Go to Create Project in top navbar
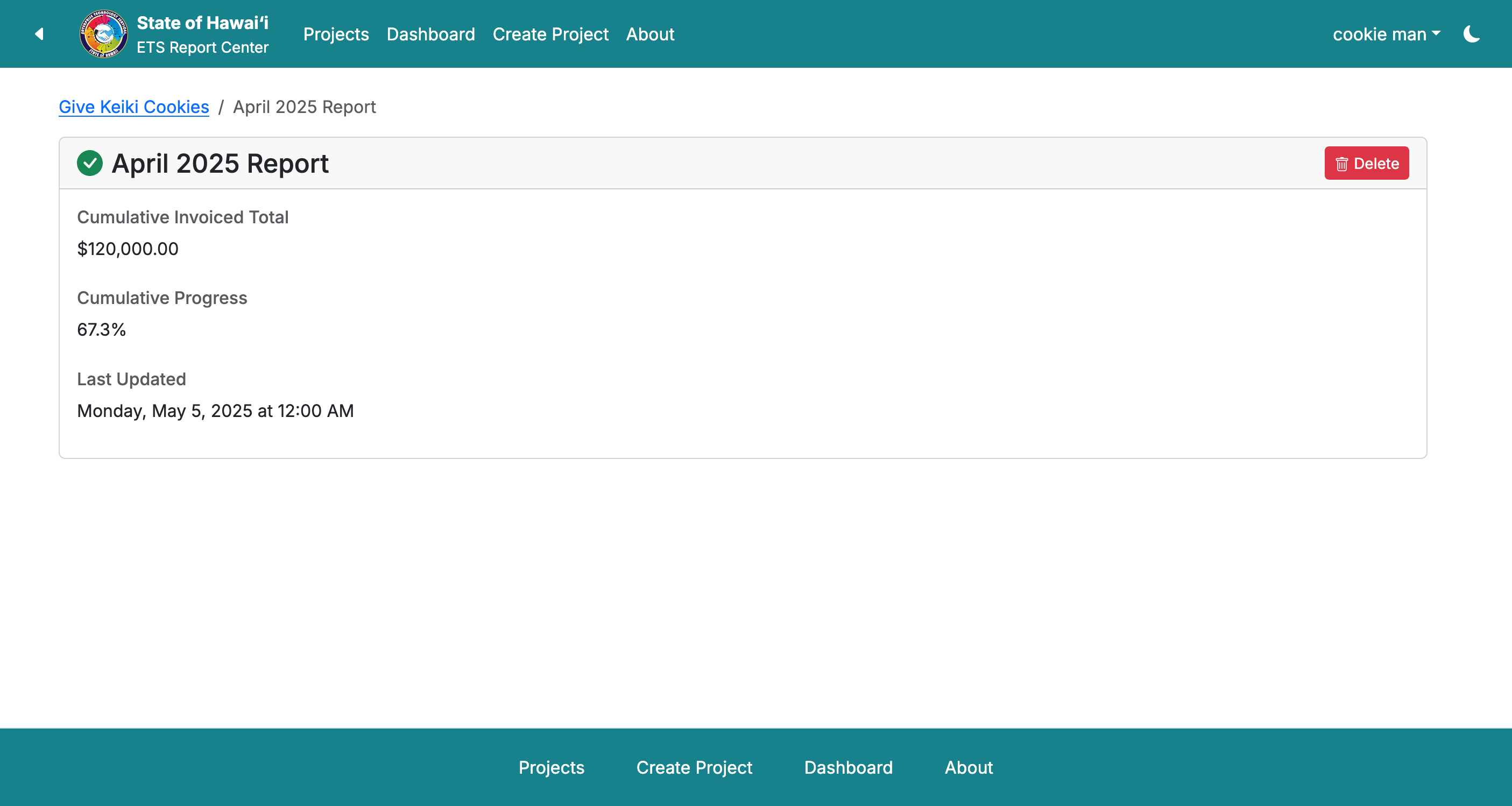This screenshot has height=806, width=1512. tap(550, 34)
